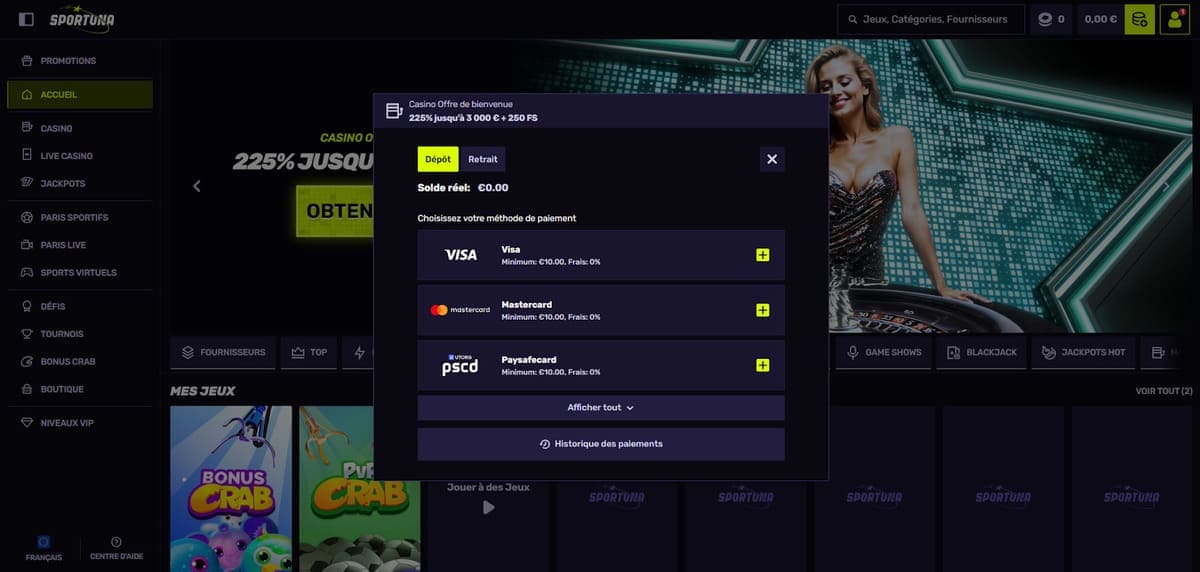The image size is (1200, 572).
Task: Open Paris Sportifs section
Action: click(80, 217)
